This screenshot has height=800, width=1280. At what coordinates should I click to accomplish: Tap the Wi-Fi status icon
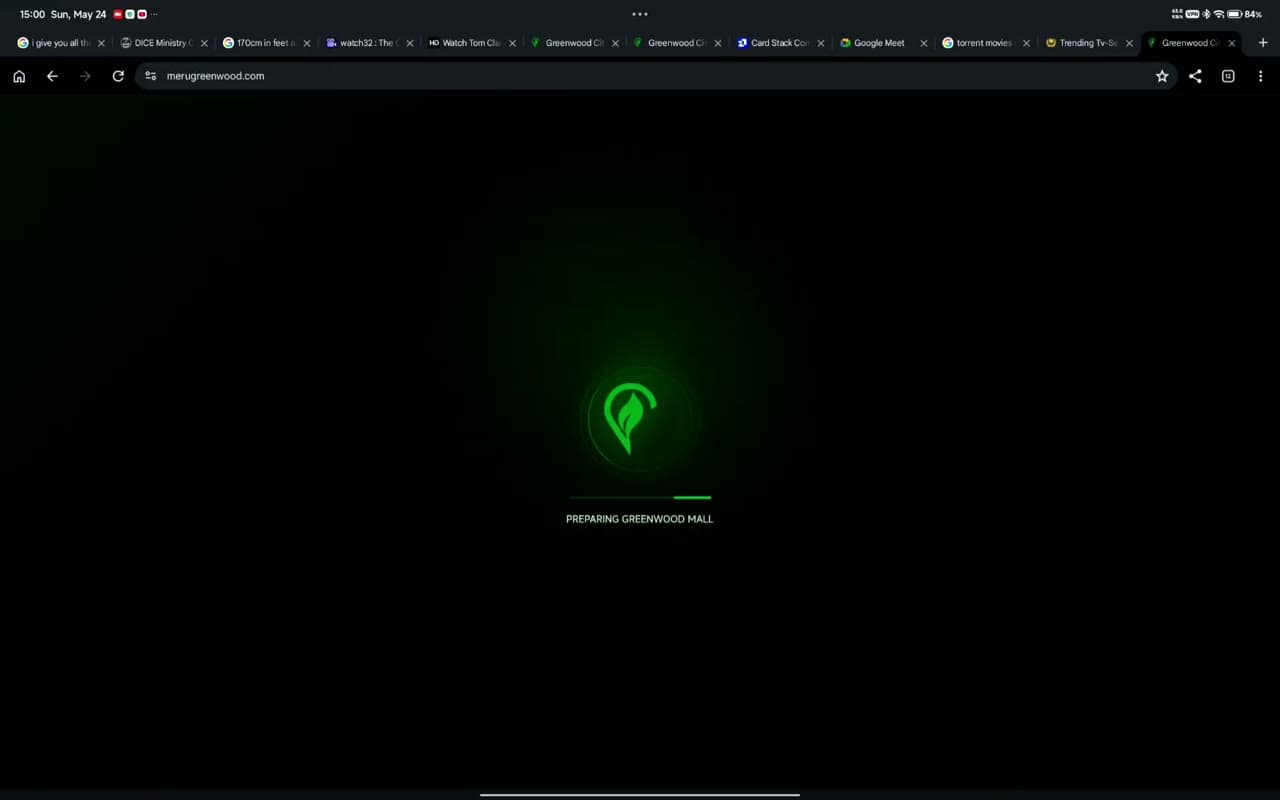1219,14
